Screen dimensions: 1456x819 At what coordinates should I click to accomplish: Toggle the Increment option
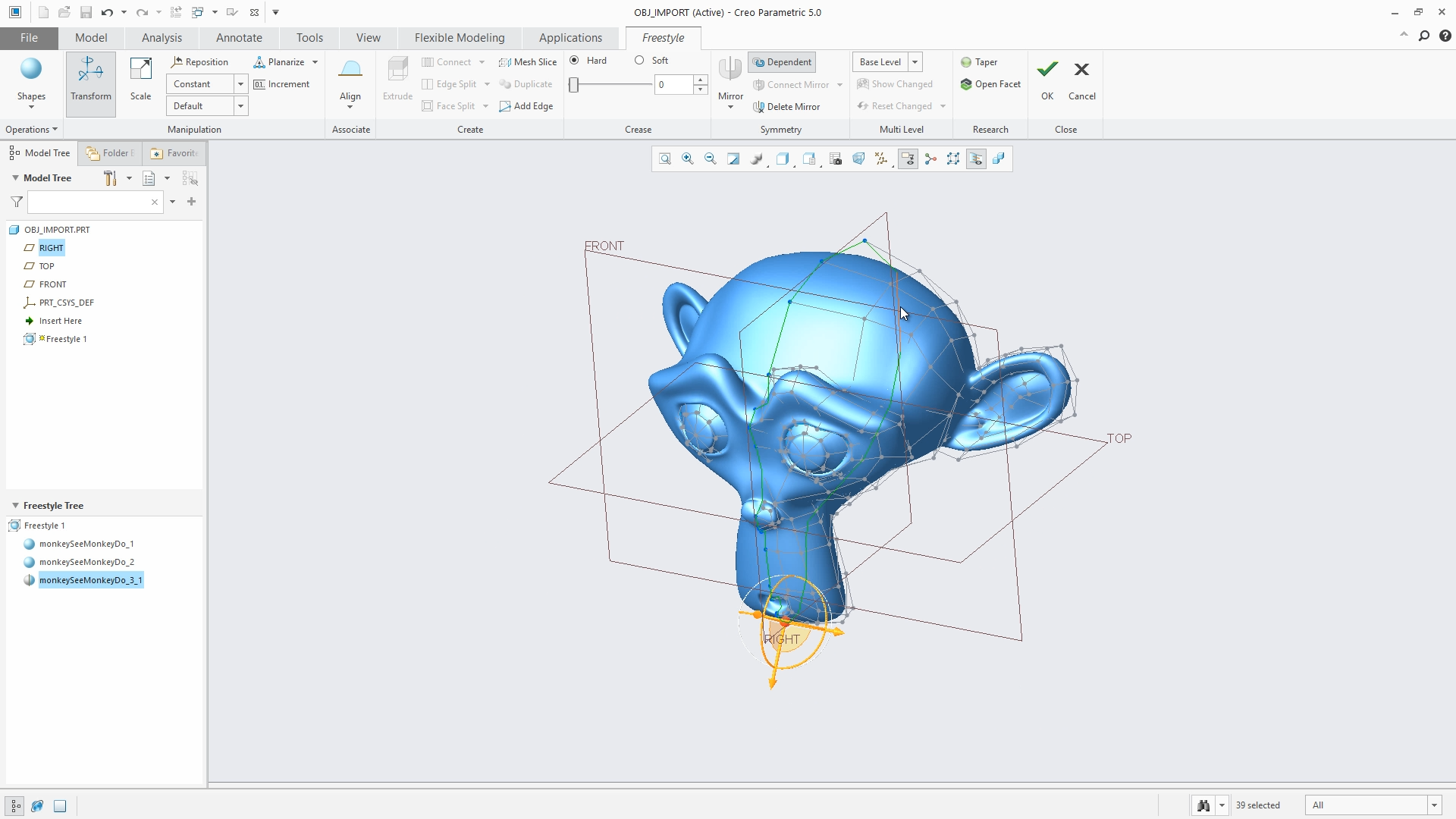[x=281, y=84]
